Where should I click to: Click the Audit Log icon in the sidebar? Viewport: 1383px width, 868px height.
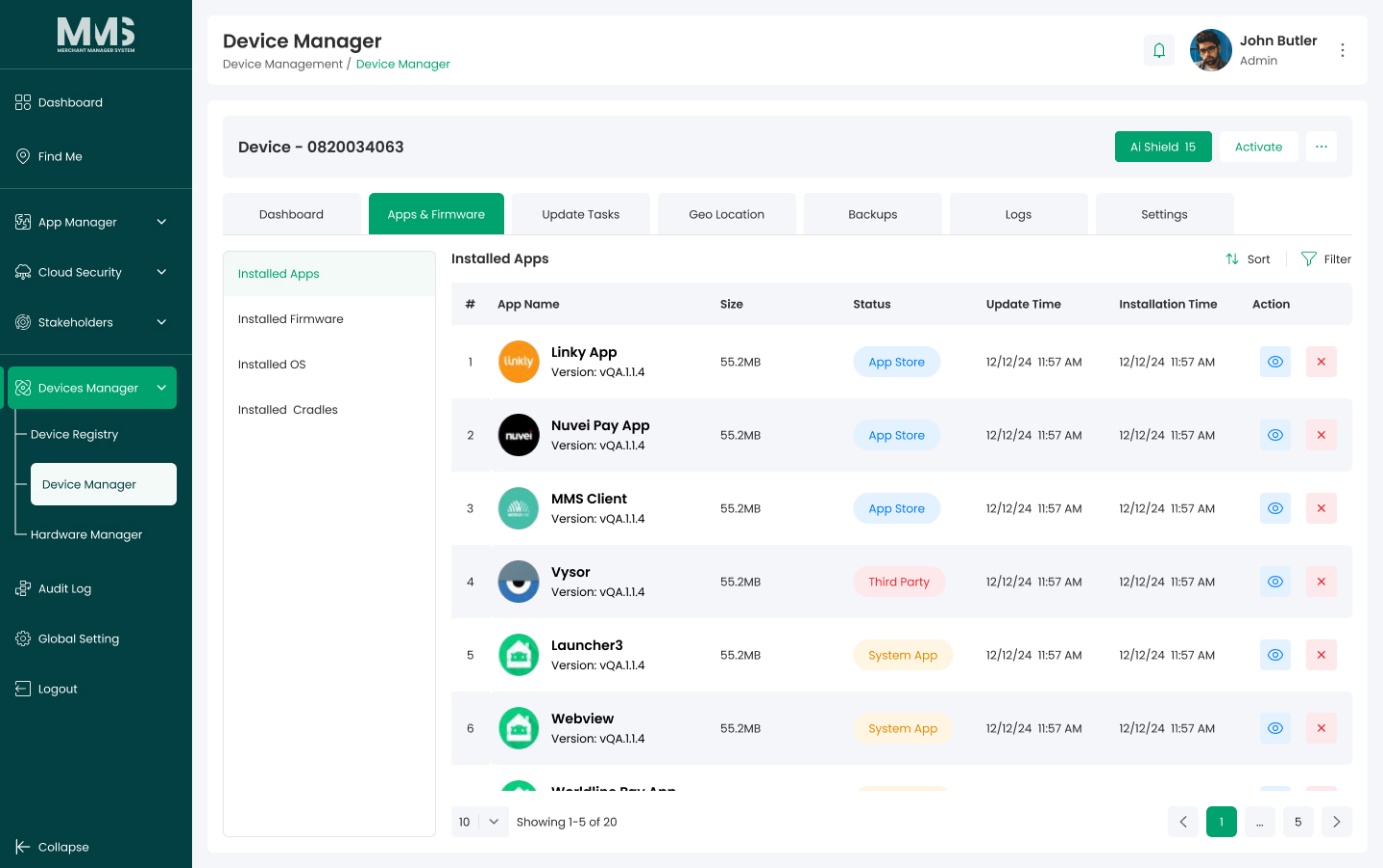click(23, 588)
